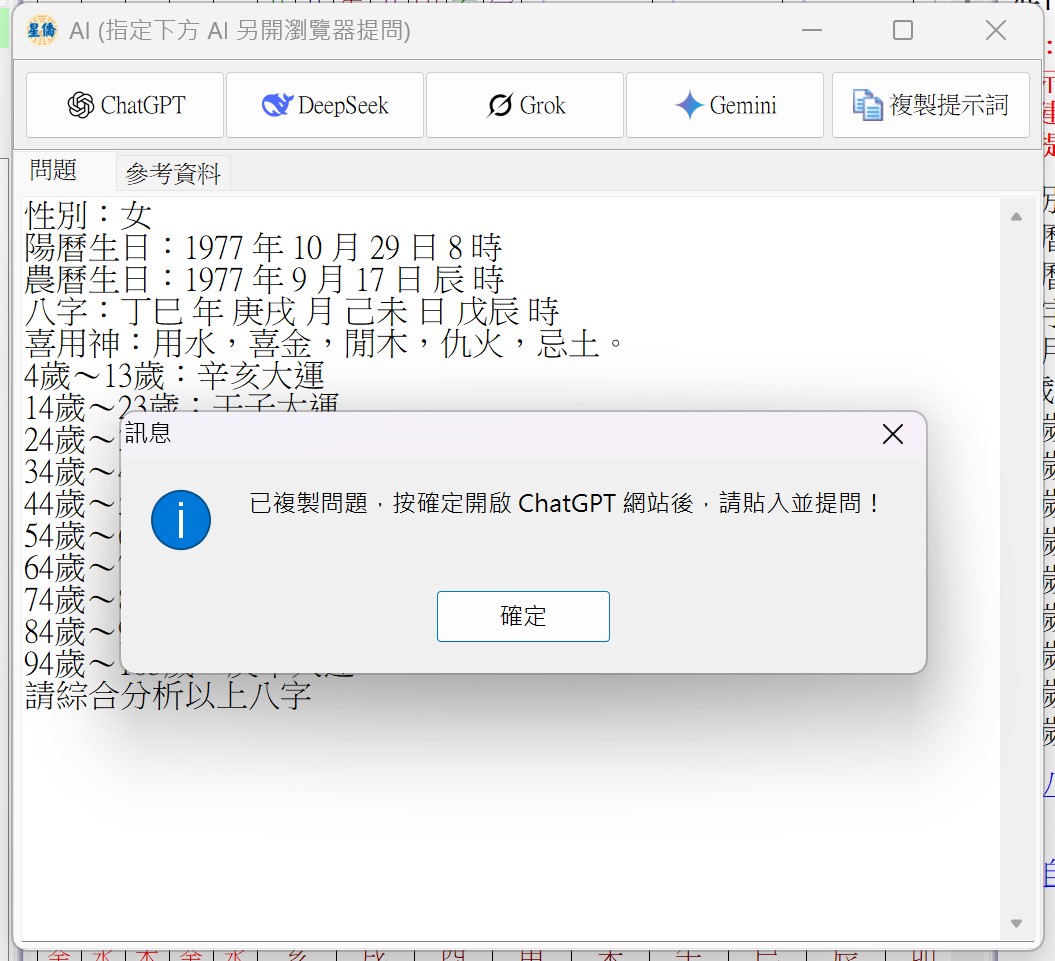
Task: Click the 複製提示詞 copy prompt button
Action: [930, 105]
